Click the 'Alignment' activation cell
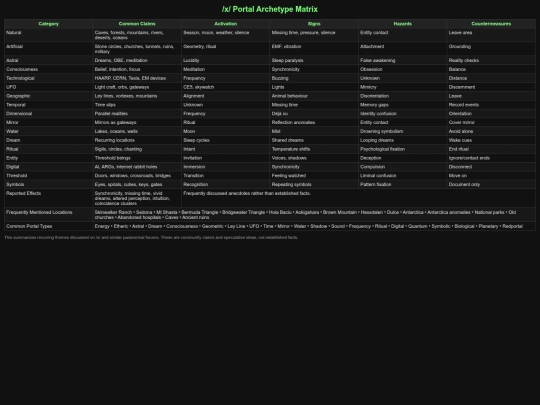The width and height of the screenshot is (540, 405). (226, 96)
